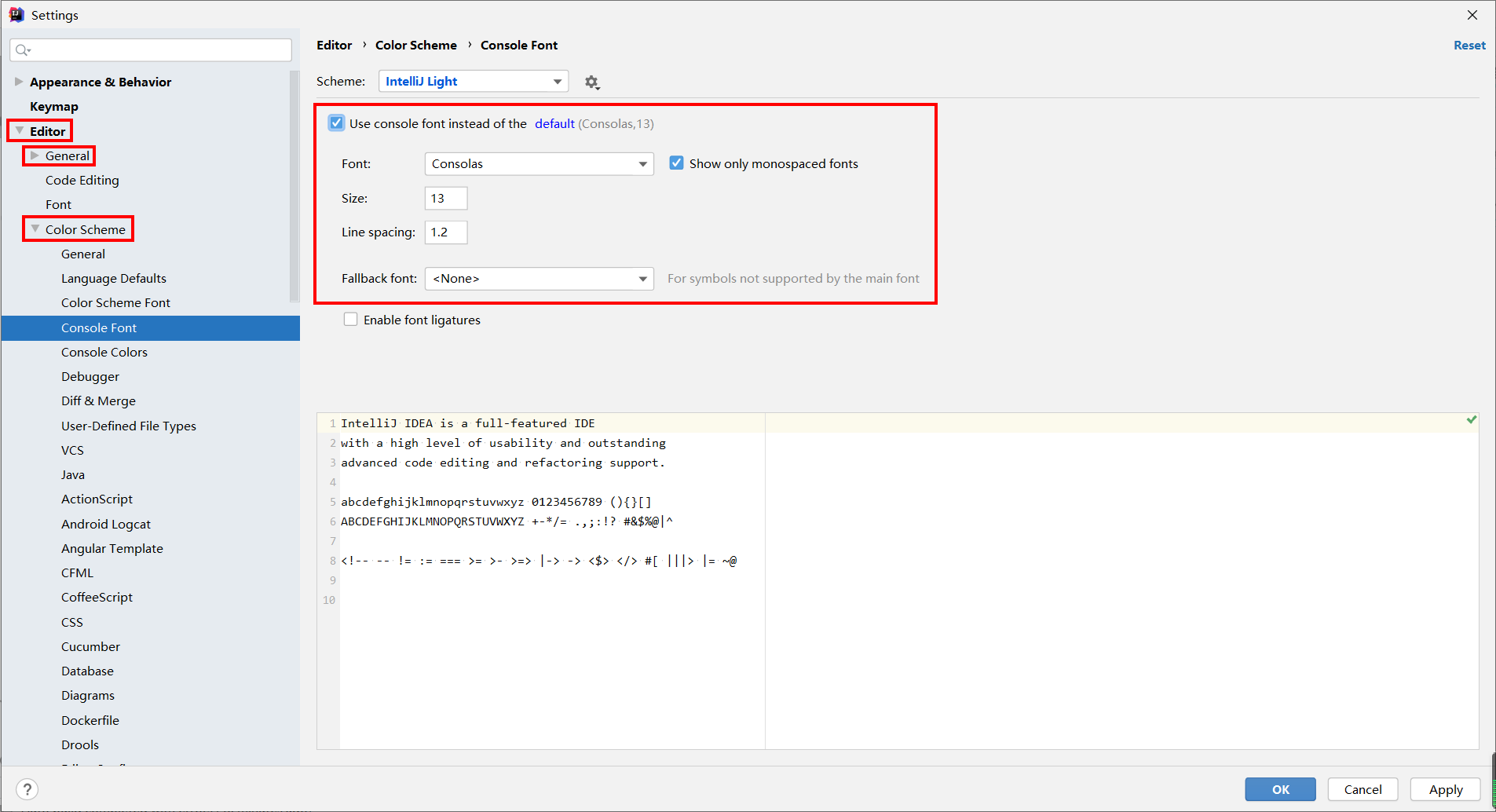Click the green inspection checkmark in preview
Viewport: 1496px width, 812px height.
pyautogui.click(x=1472, y=420)
